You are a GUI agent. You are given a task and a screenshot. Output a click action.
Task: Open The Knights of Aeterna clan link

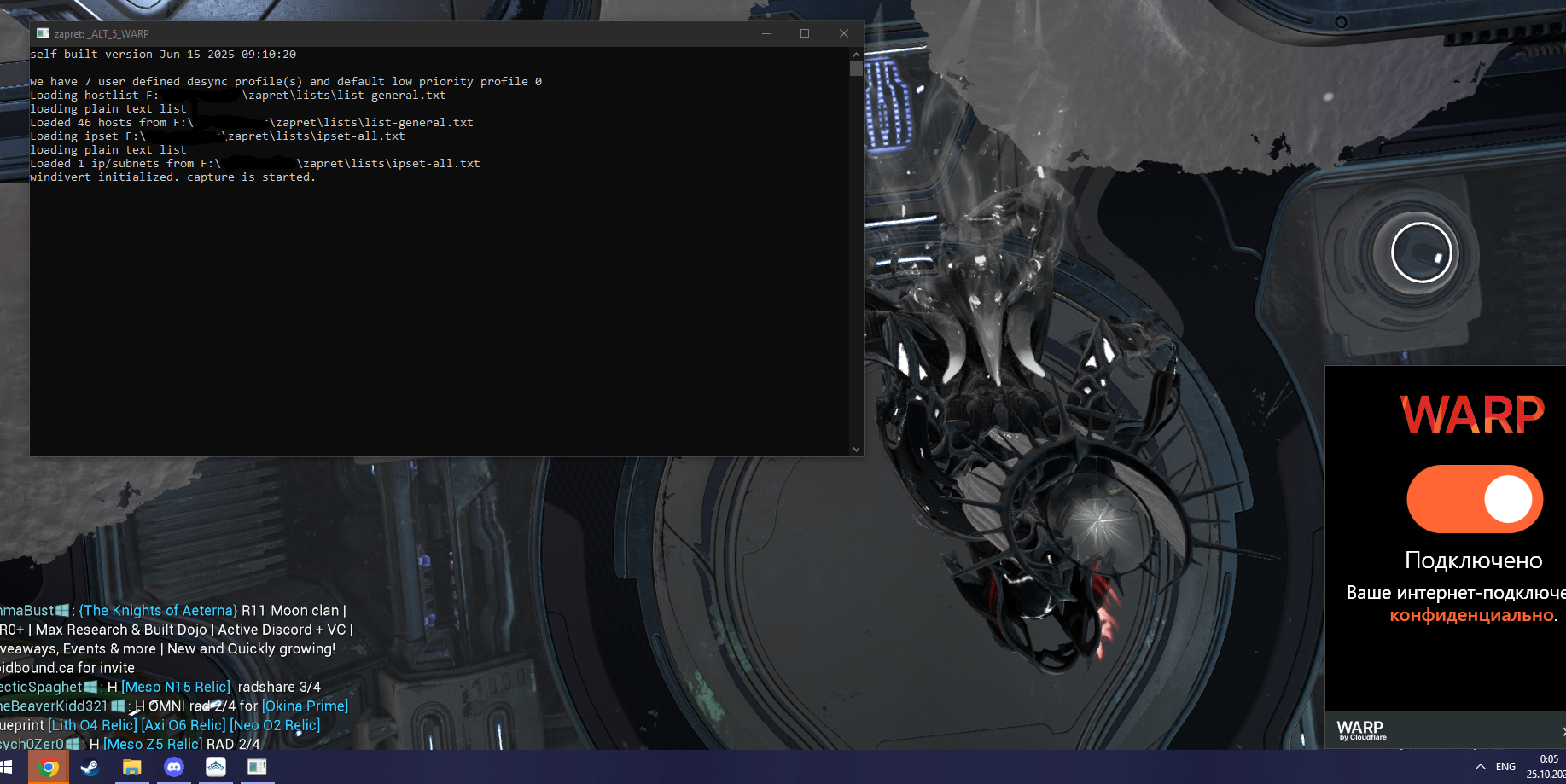(x=158, y=611)
